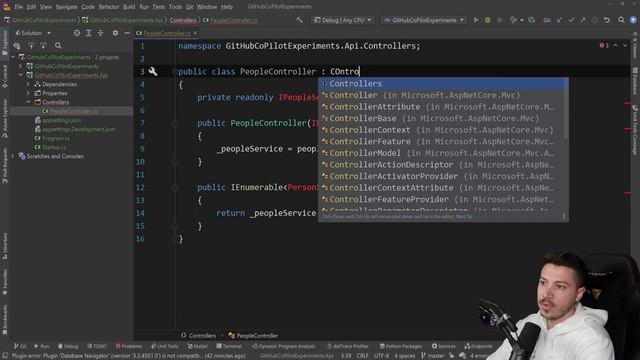This screenshot has height=360, width=640.
Task: Open the Debug | Any CPU configuration dropdown
Action: (x=342, y=20)
